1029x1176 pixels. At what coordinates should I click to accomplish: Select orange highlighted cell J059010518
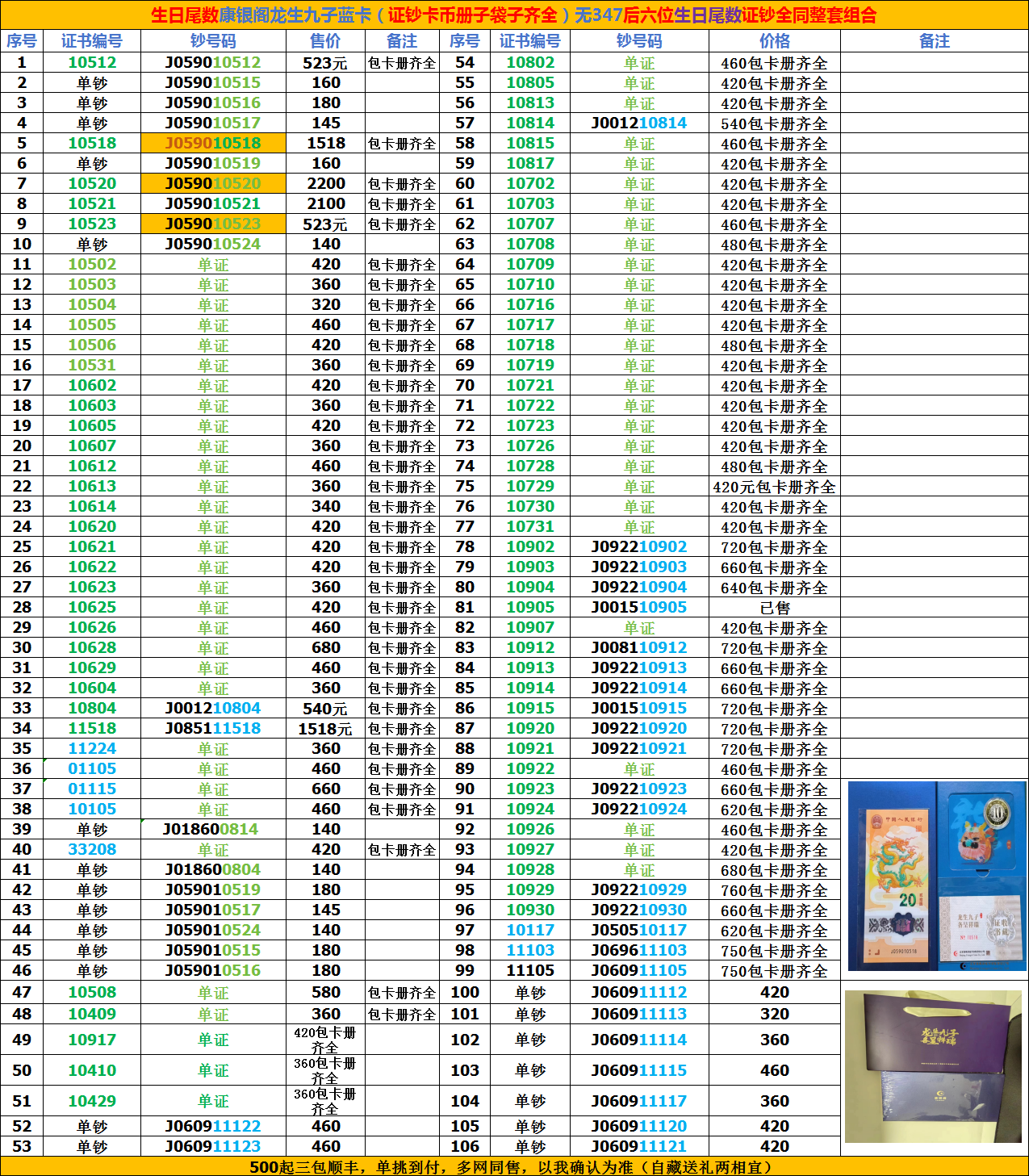click(x=213, y=144)
